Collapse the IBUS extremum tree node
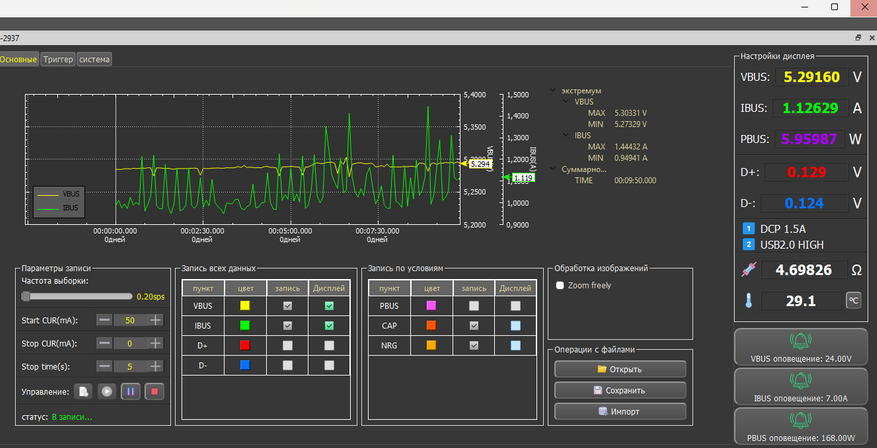 567,135
